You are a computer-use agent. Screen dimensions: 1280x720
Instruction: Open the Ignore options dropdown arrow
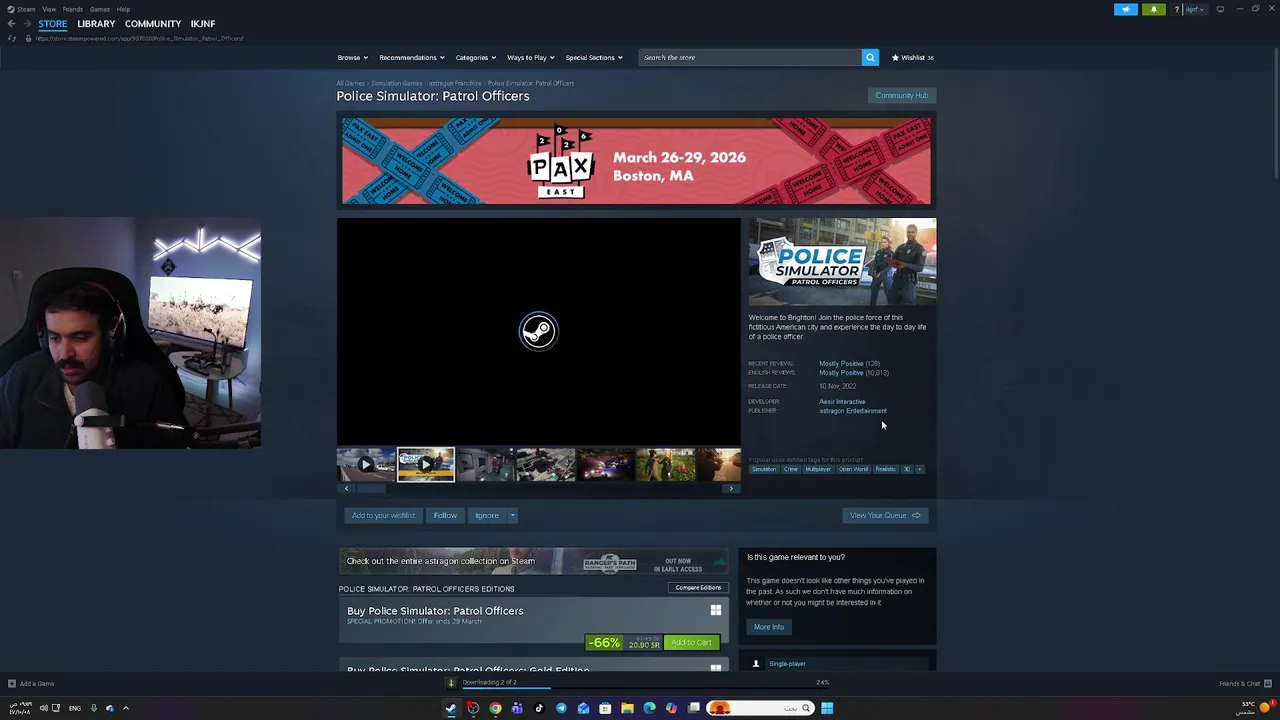512,515
